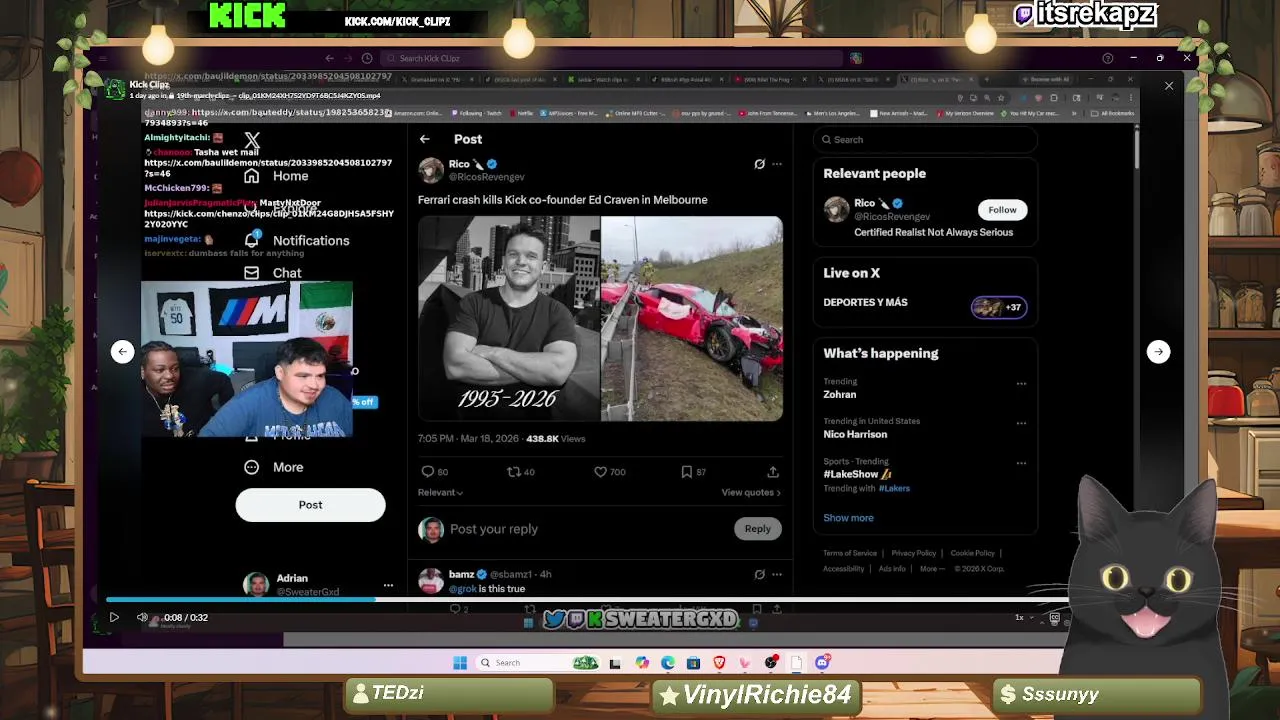
Task: Go to the next clip arrow
Action: pyautogui.click(x=1158, y=351)
